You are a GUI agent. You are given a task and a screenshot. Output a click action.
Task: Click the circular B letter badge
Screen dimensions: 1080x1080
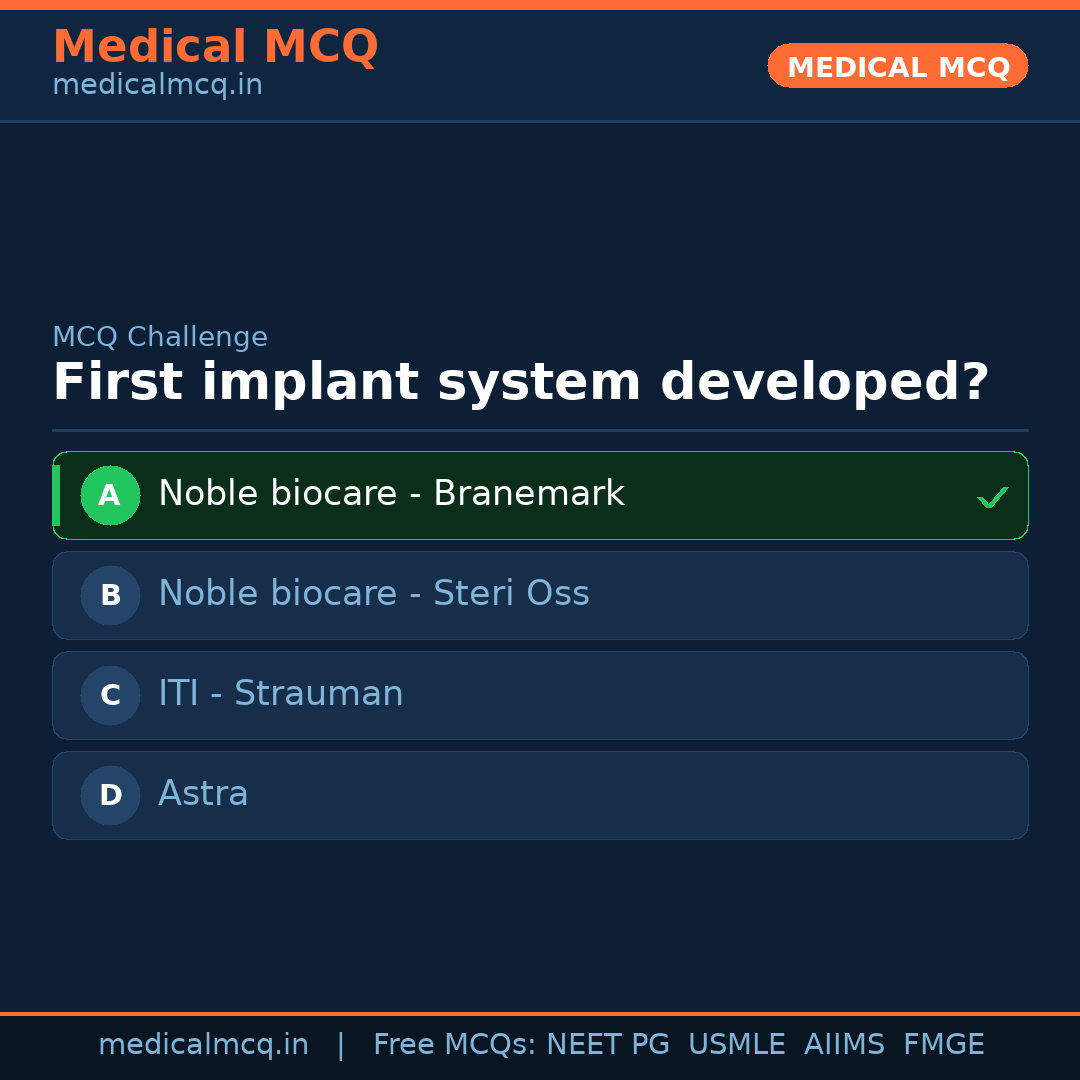[x=110, y=595]
